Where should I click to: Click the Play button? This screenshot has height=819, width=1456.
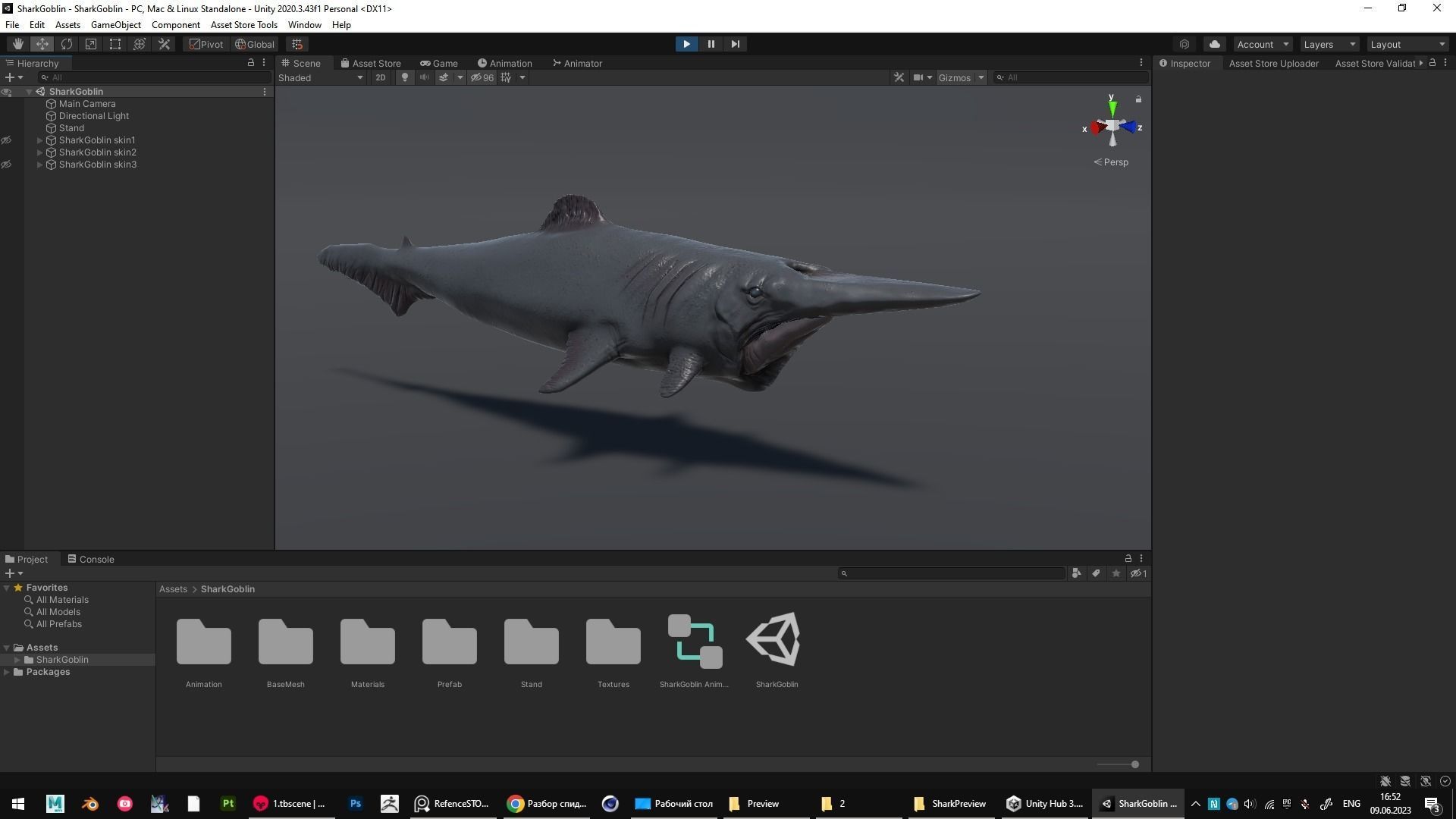[x=686, y=44]
